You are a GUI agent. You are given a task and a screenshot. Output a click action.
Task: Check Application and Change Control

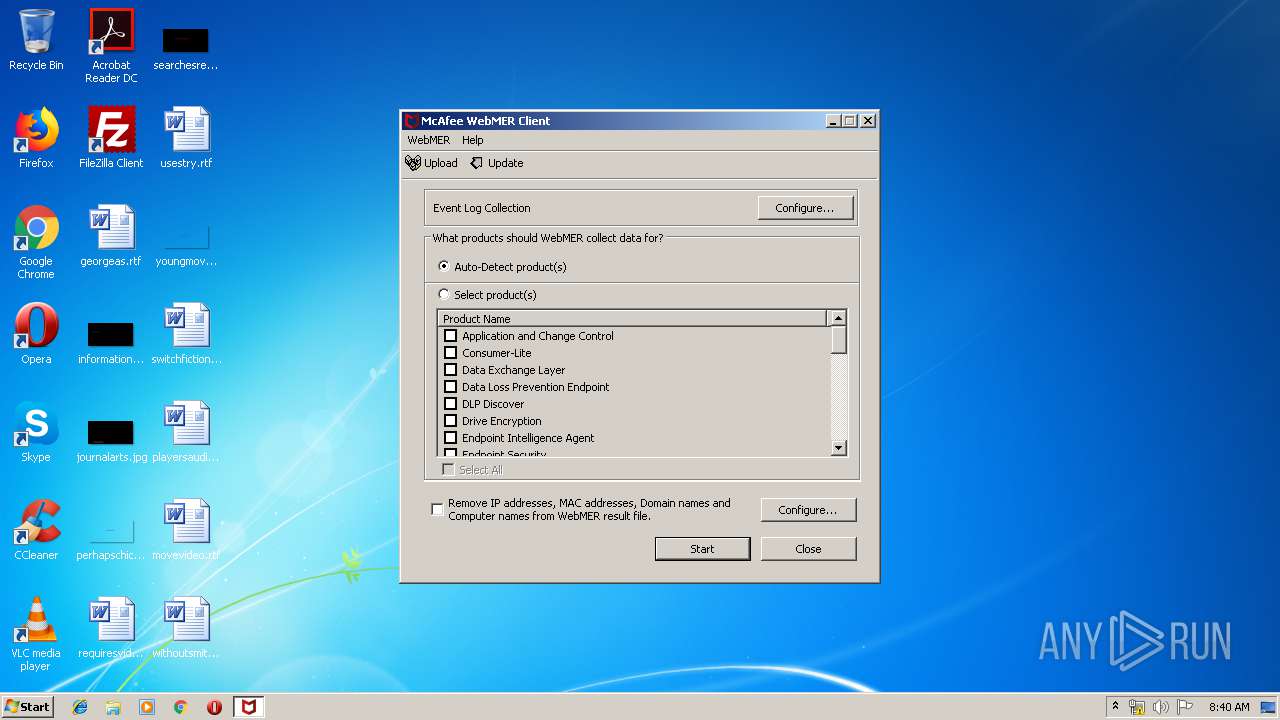450,336
